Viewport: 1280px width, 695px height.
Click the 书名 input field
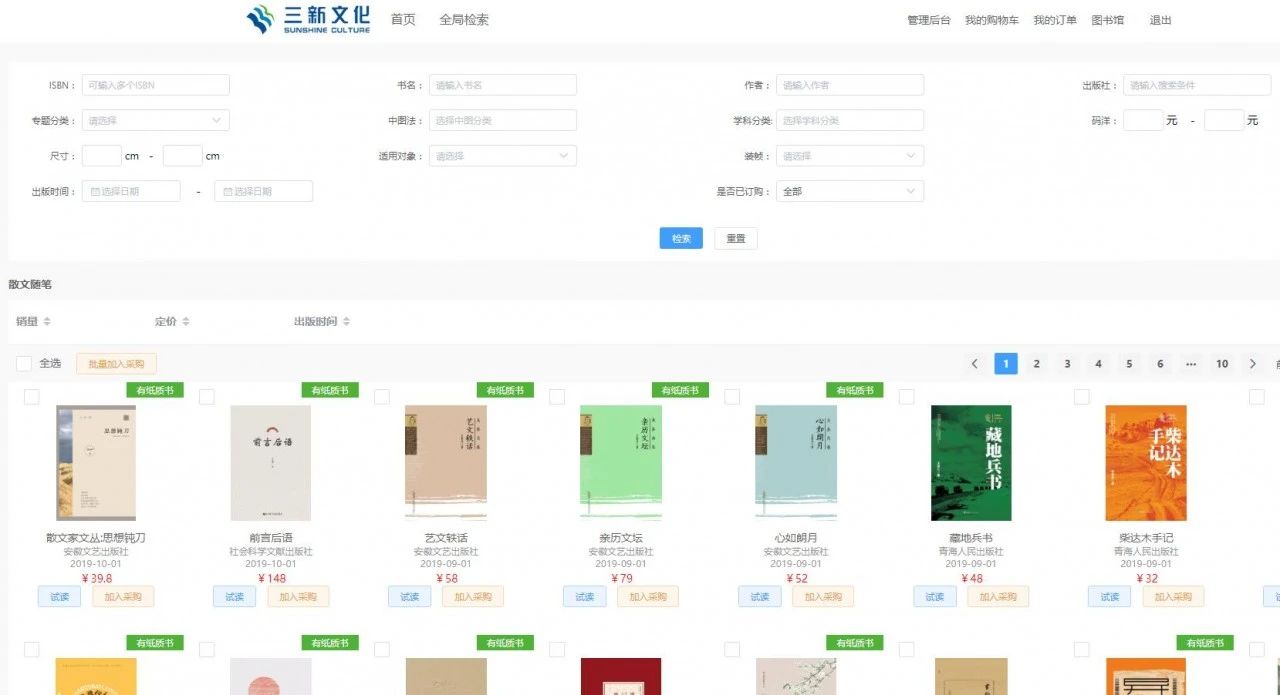[503, 85]
